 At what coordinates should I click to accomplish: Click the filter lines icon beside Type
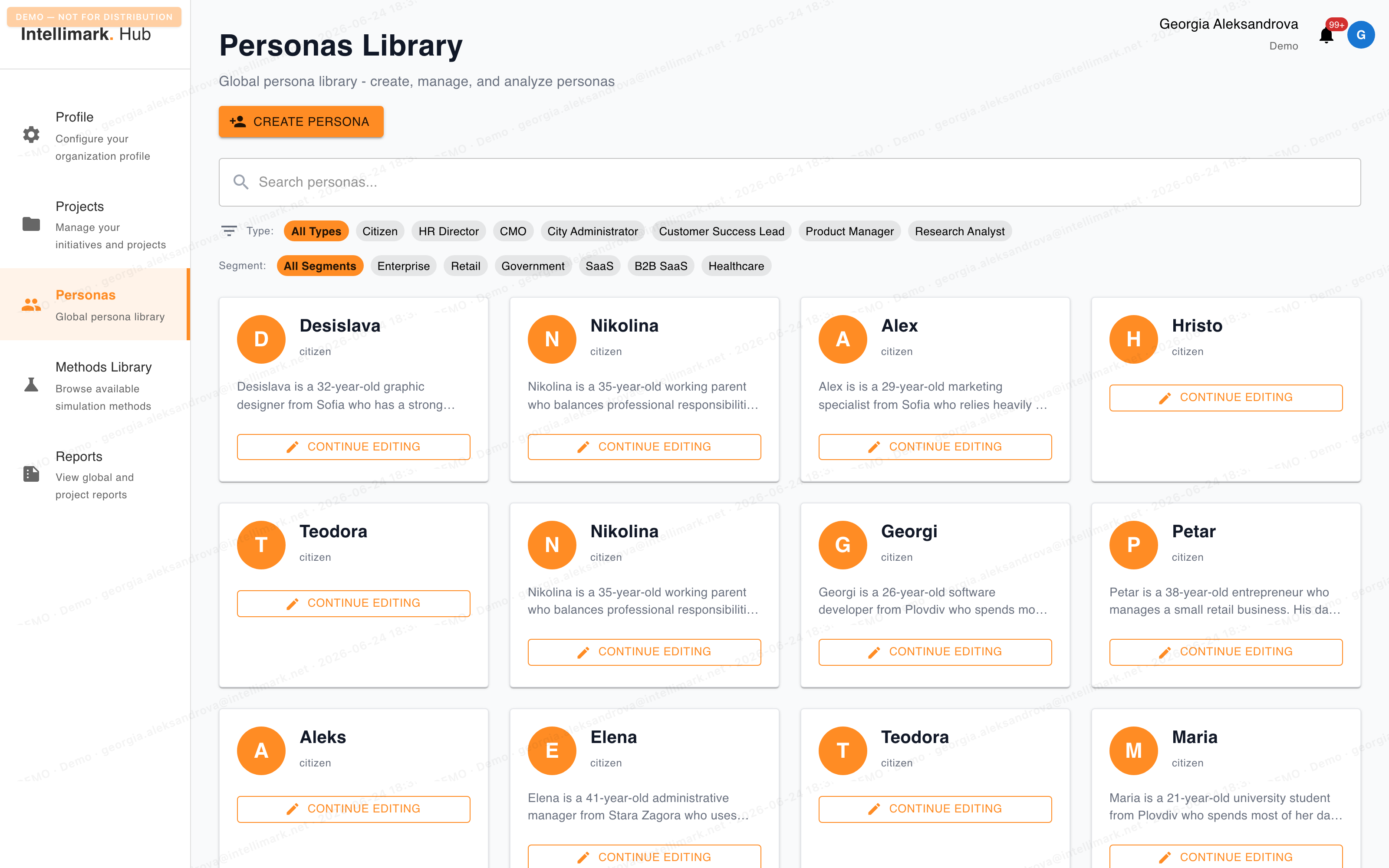[229, 231]
